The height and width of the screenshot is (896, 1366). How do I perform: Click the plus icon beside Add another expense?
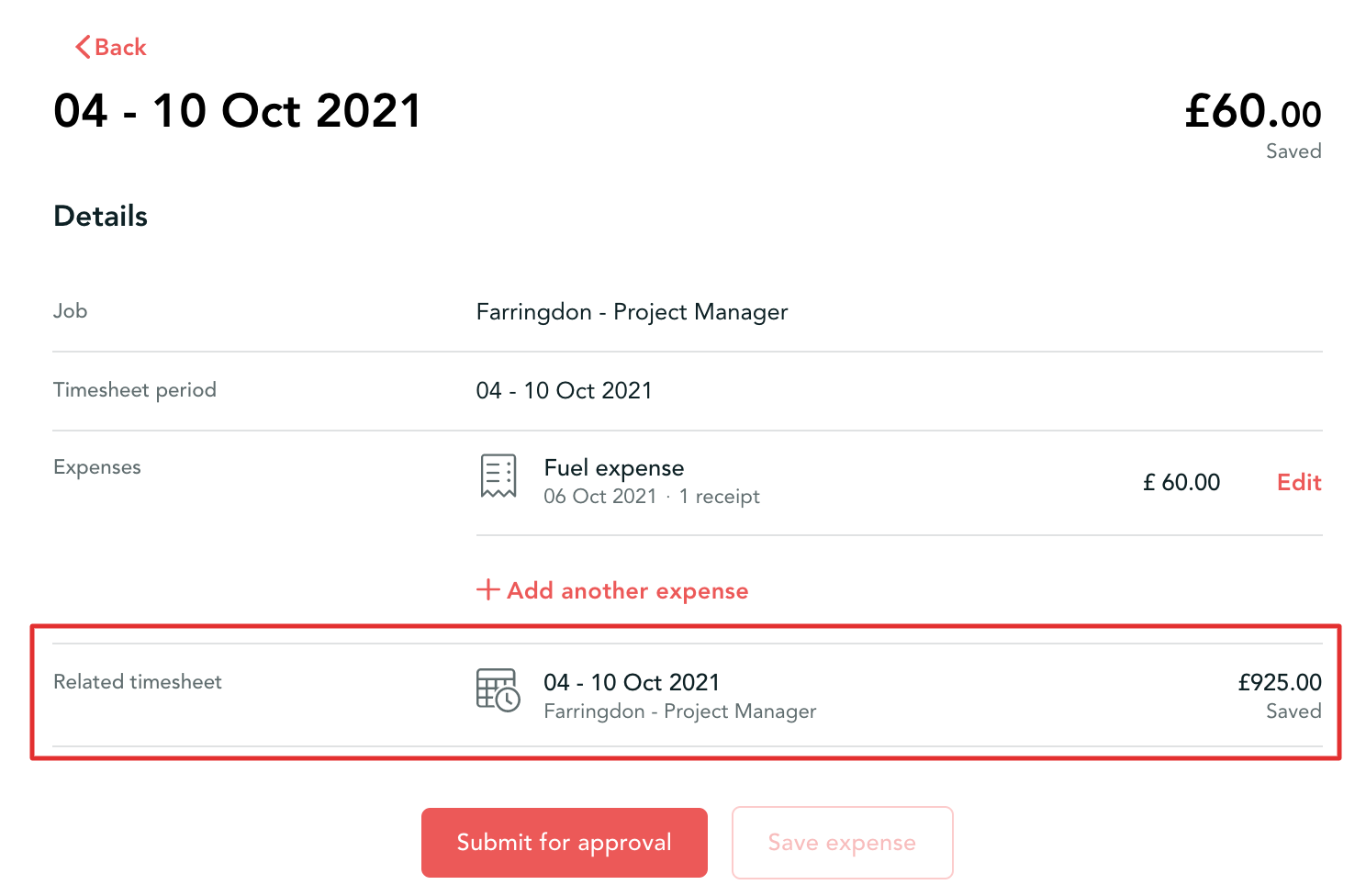pyautogui.click(x=488, y=589)
